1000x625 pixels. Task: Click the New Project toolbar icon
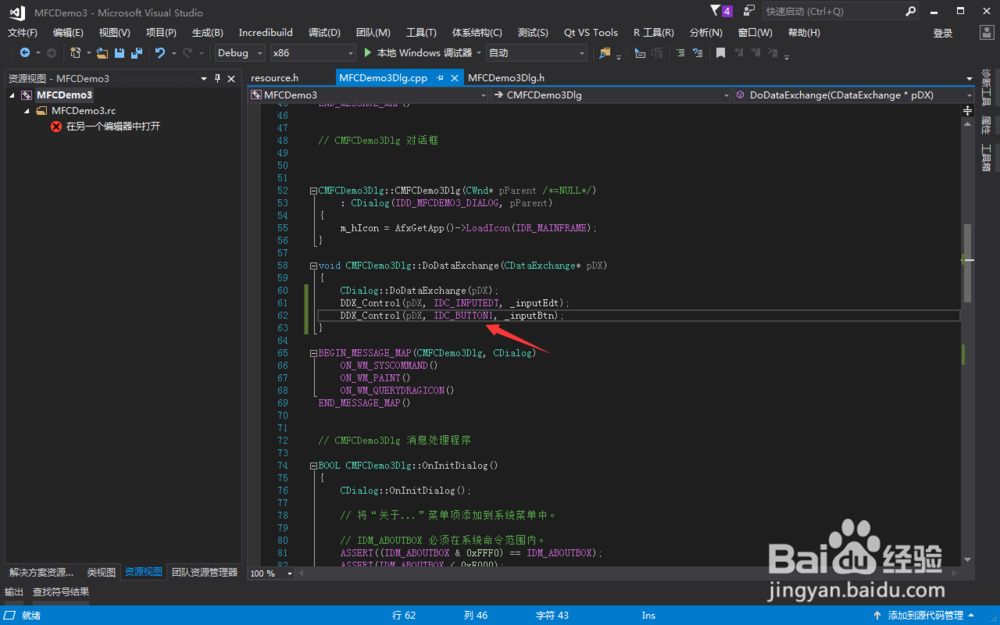75,53
